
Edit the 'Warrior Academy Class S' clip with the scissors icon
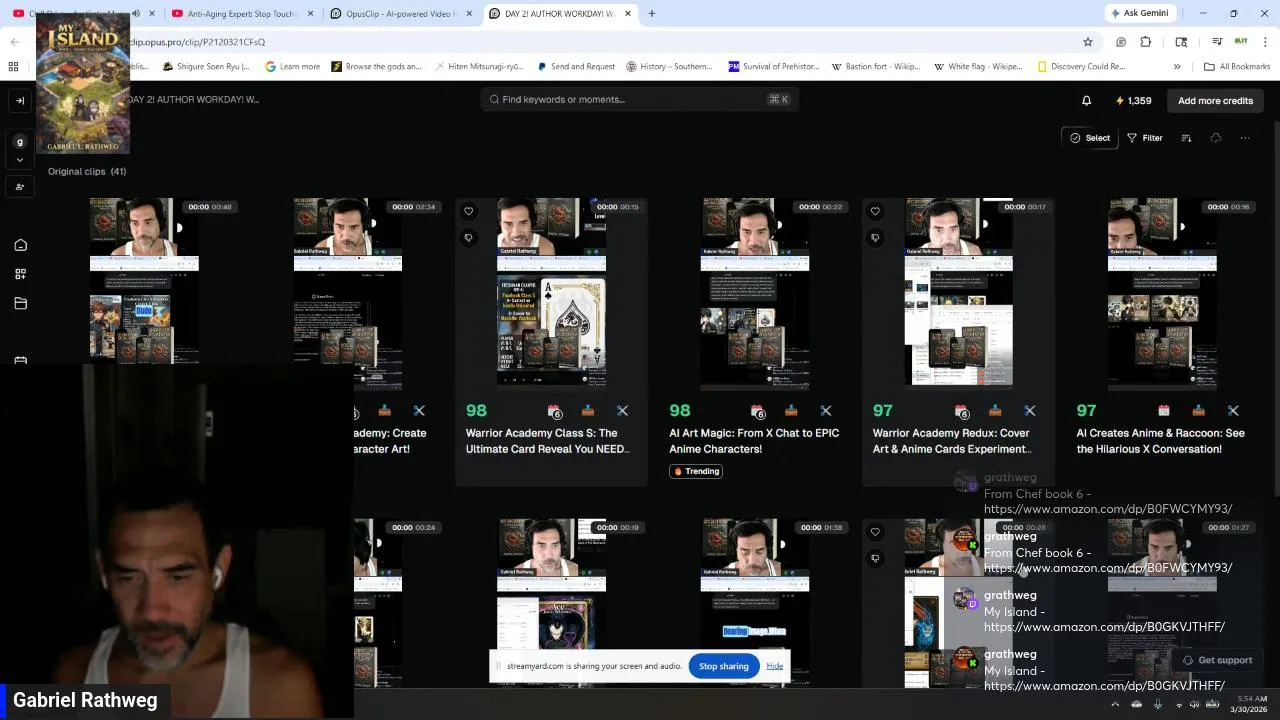pyautogui.click(x=622, y=410)
